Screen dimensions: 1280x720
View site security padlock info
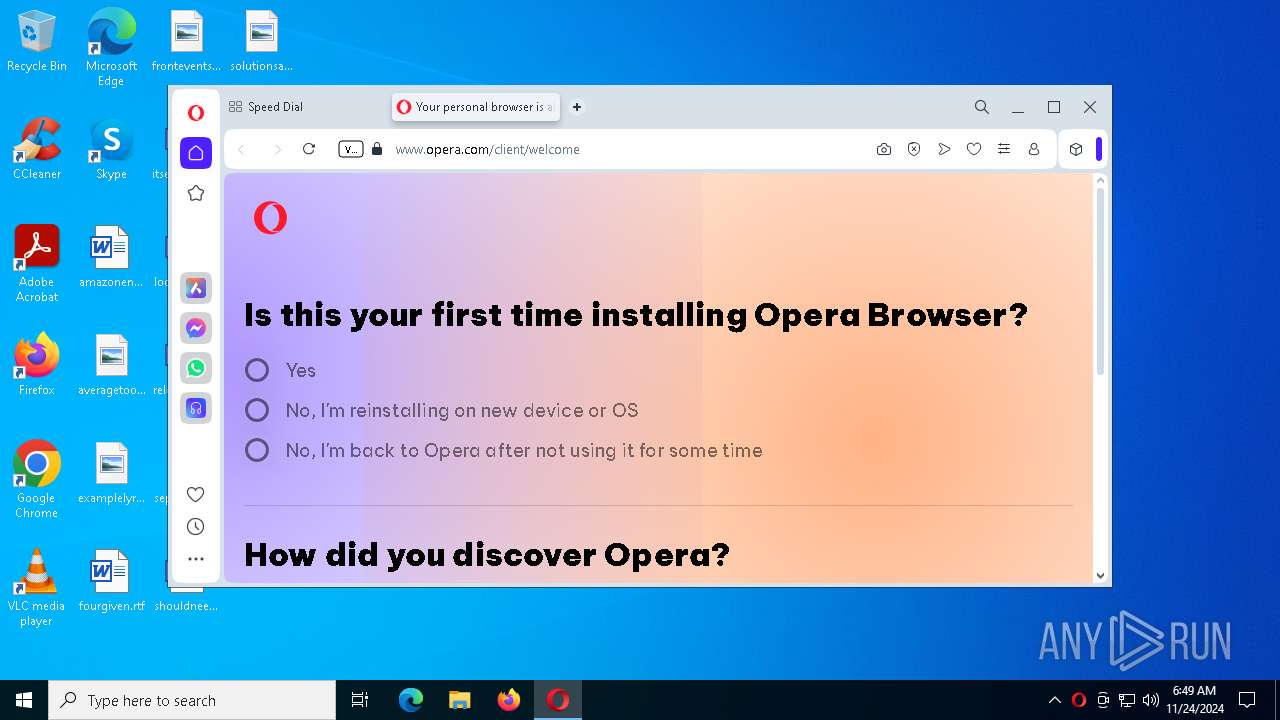[x=377, y=149]
